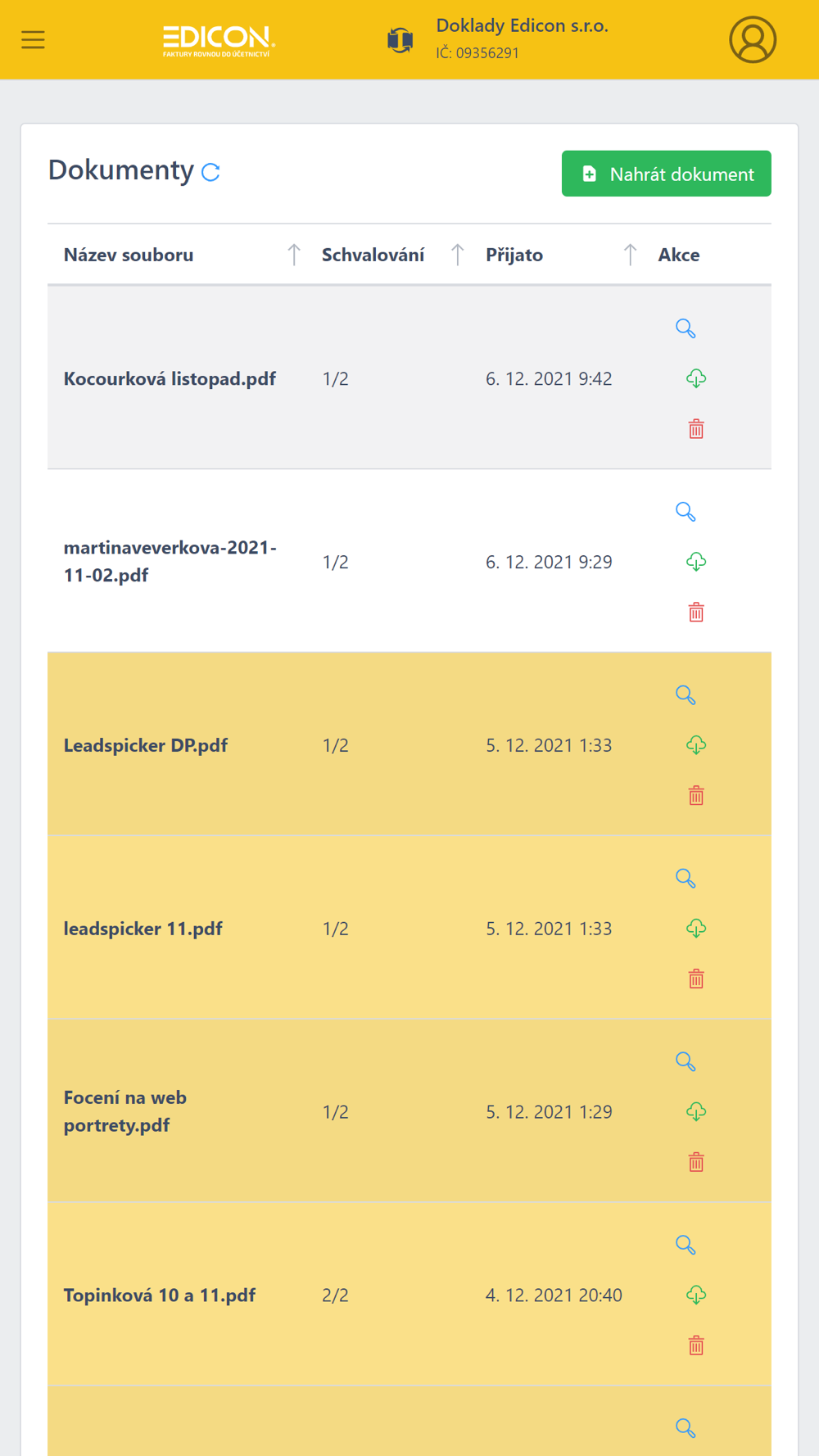
Task: Preview Kocourková listopad.pdf with magnifier
Action: pyautogui.click(x=686, y=328)
